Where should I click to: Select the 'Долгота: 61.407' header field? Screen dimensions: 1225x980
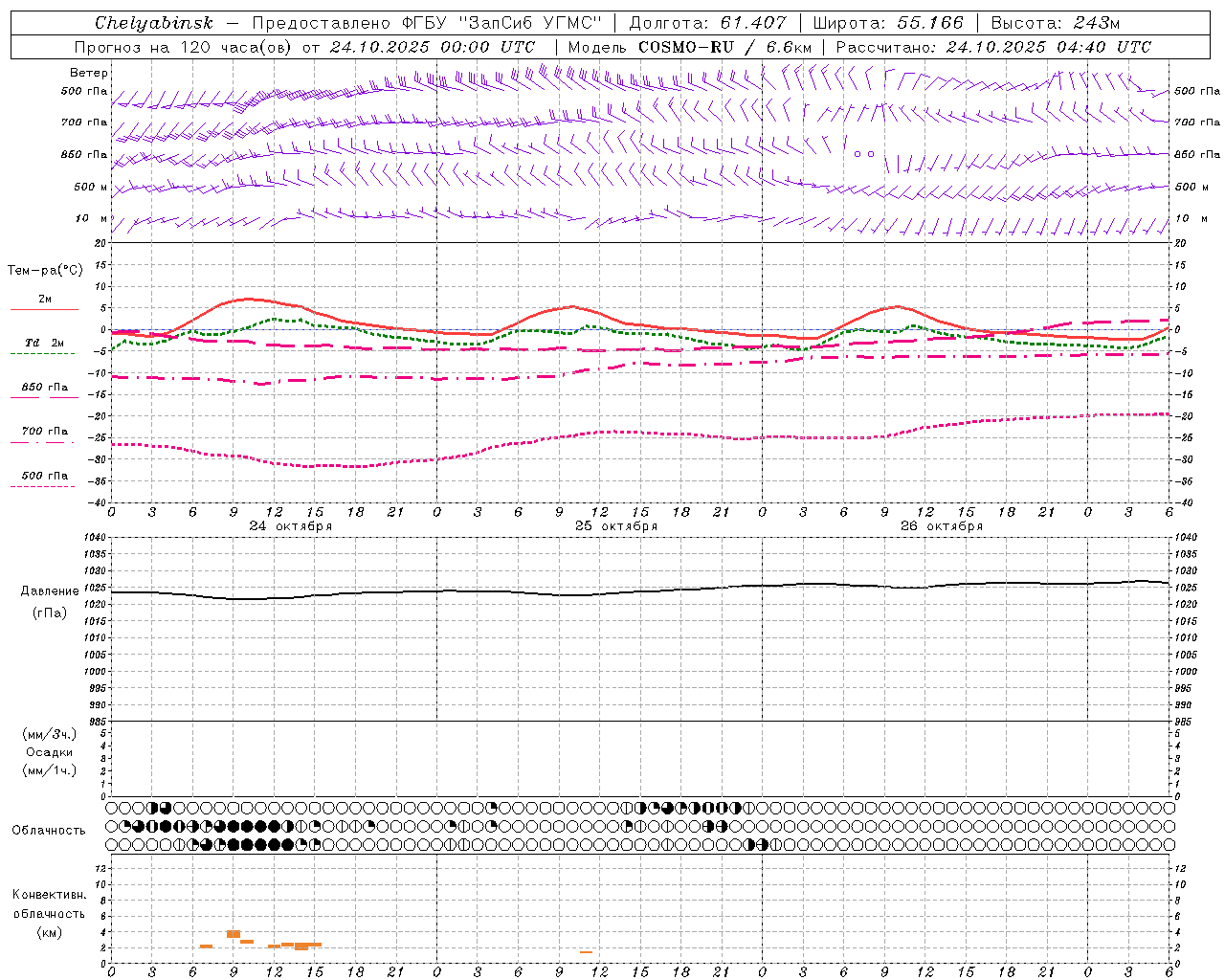(707, 23)
